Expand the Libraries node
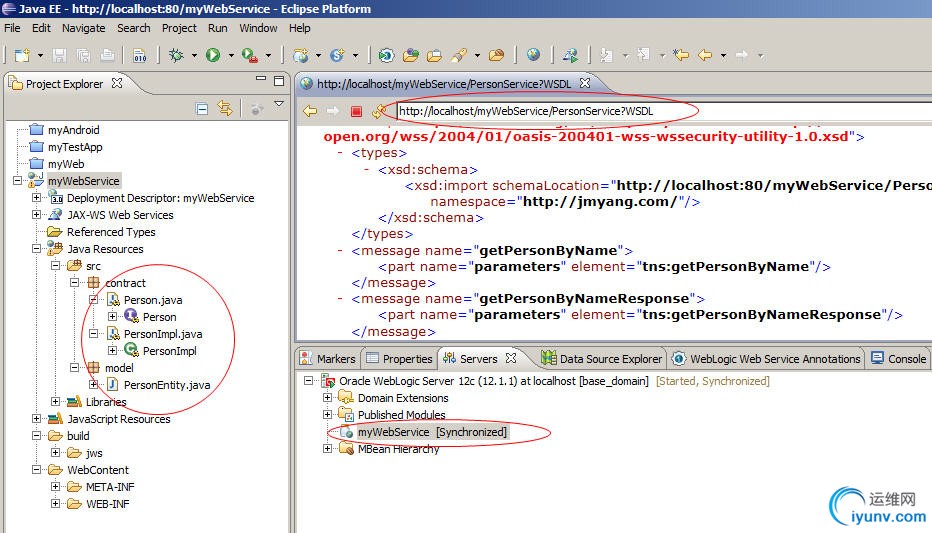Screen dimensions: 932x533 pos(56,402)
